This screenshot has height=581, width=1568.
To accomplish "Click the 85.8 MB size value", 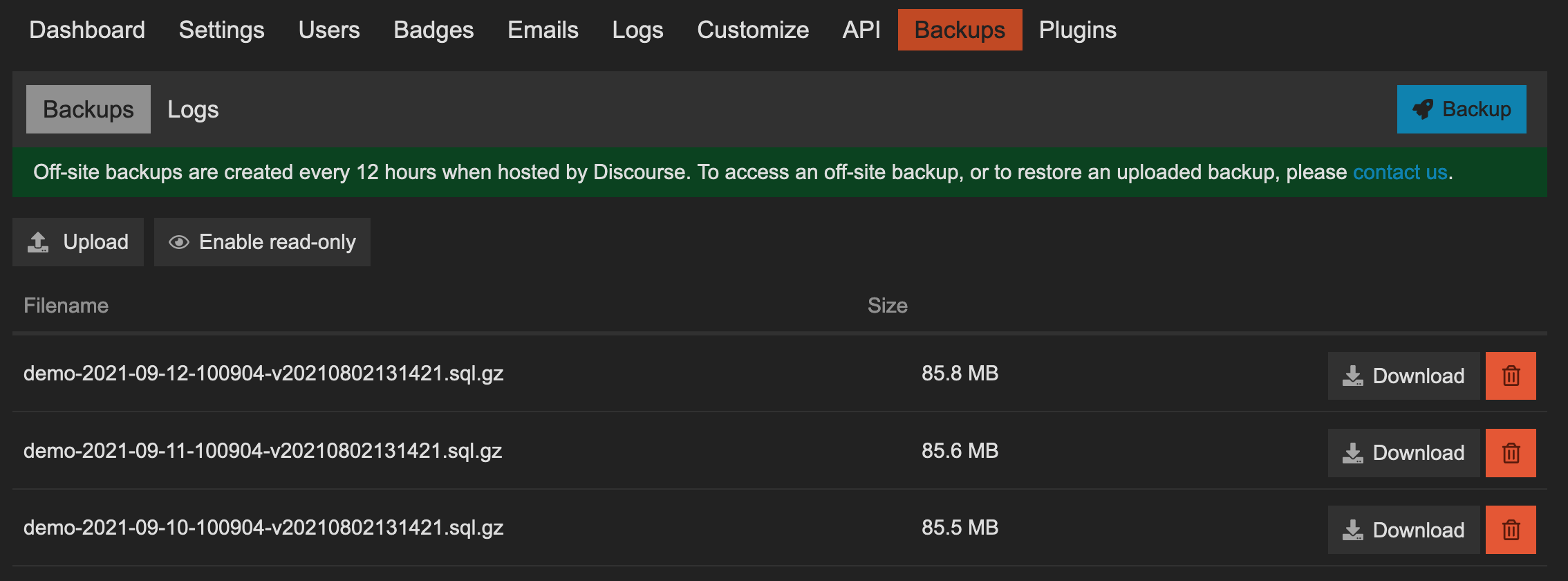I will (960, 373).
